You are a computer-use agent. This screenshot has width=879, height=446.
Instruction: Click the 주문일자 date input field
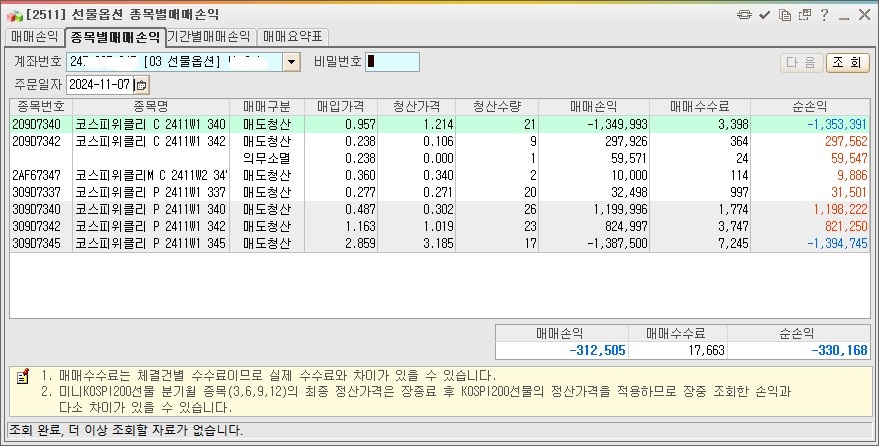point(100,84)
